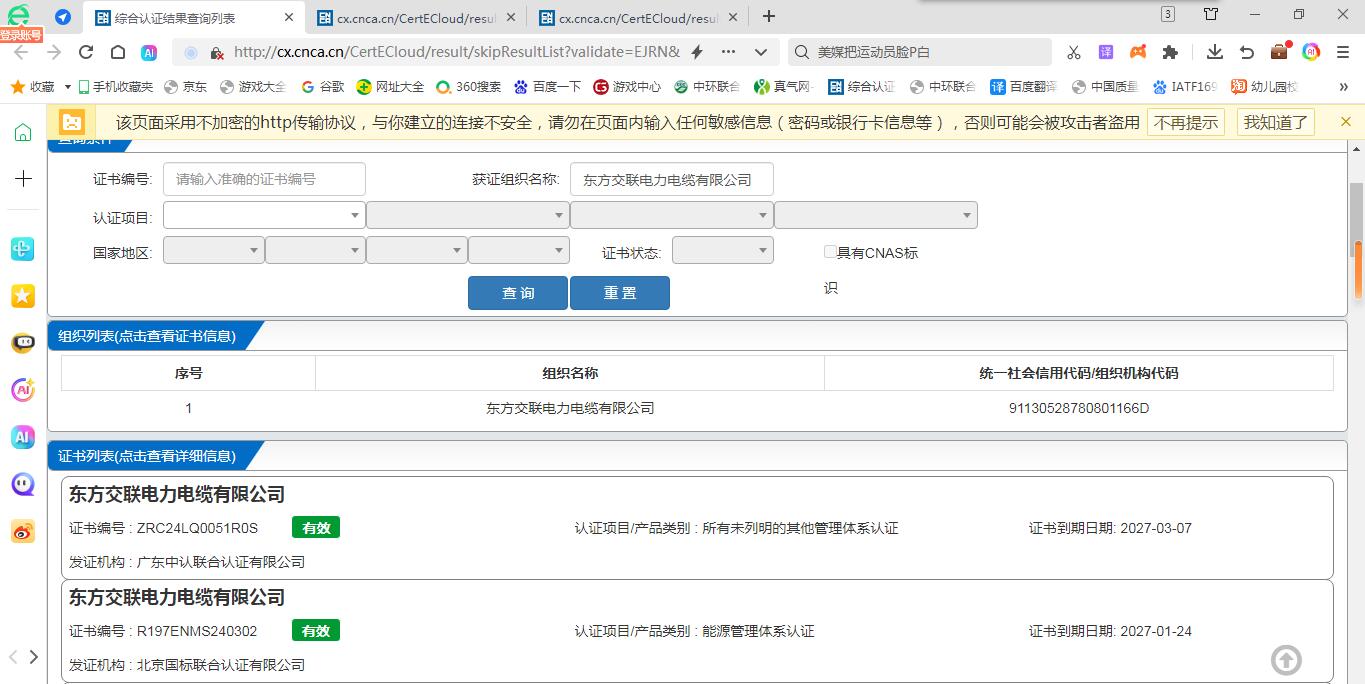The height and width of the screenshot is (684, 1365).
Task: Click the yellow star icon in the sidebar
Action: point(23,295)
